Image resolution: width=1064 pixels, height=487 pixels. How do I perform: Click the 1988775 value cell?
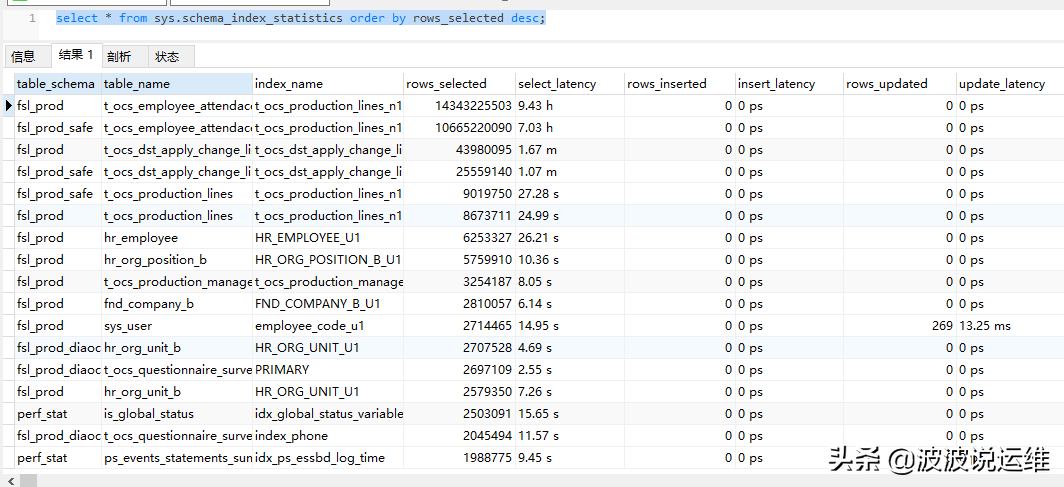tap(459, 459)
